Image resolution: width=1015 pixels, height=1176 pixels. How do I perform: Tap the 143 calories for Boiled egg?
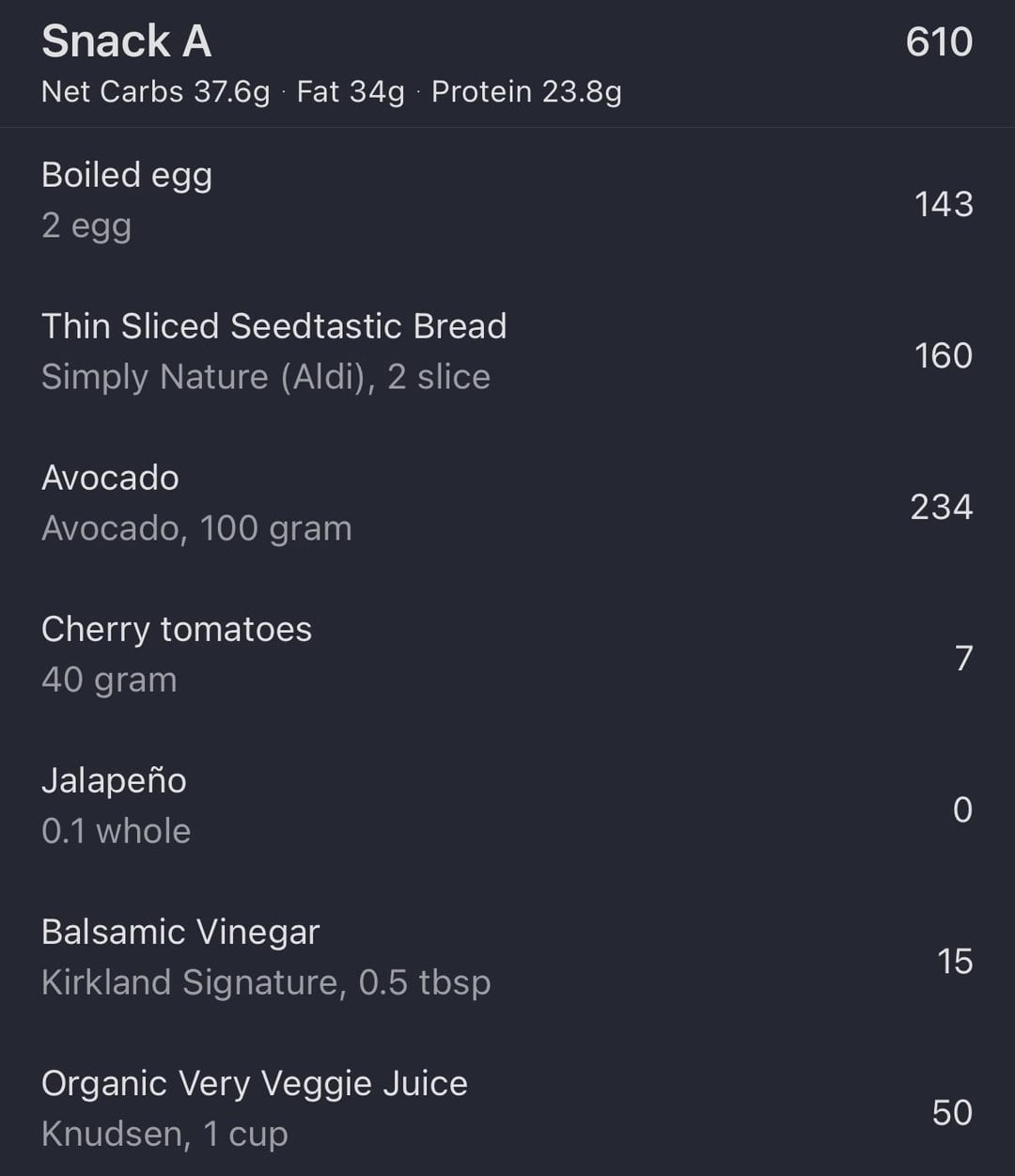[x=943, y=204]
